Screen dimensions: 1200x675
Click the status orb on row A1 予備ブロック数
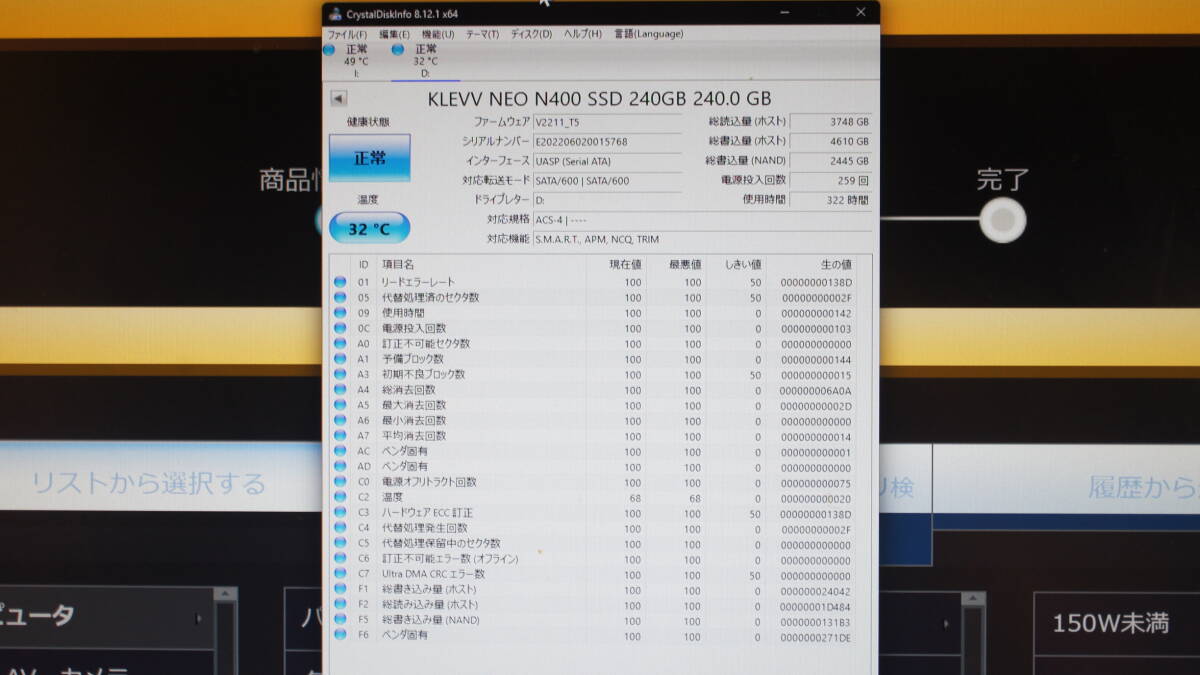pyautogui.click(x=340, y=359)
